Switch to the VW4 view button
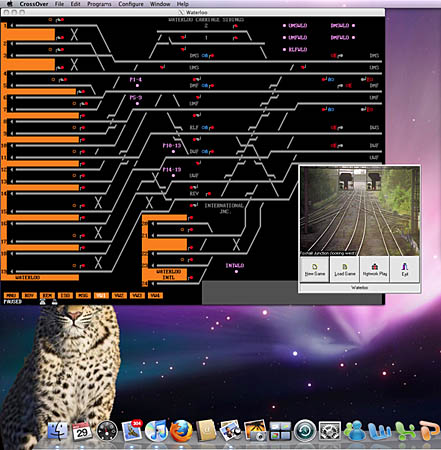 [155, 295]
